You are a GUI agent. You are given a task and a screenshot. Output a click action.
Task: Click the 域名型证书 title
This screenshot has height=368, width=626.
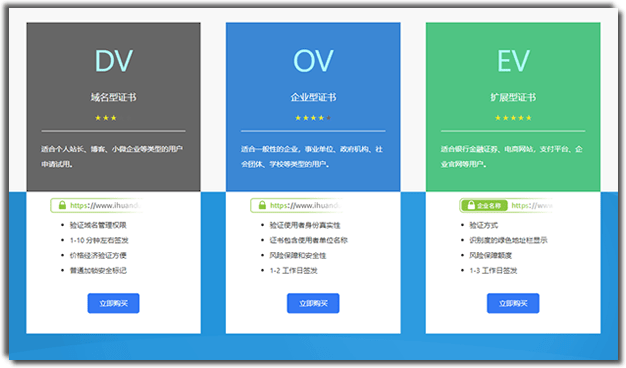(x=113, y=97)
